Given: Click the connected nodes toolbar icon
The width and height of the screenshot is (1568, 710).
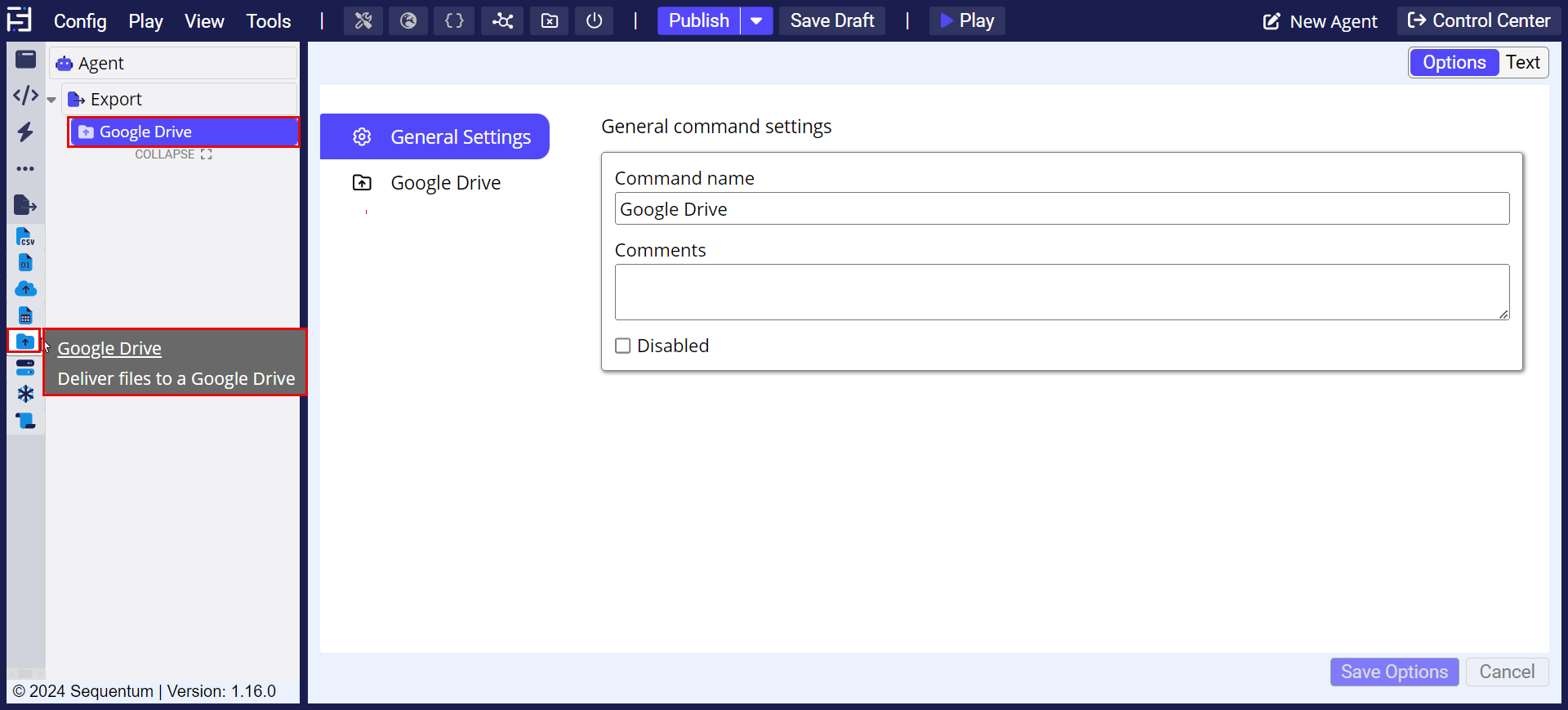Looking at the screenshot, I should click(x=502, y=20).
